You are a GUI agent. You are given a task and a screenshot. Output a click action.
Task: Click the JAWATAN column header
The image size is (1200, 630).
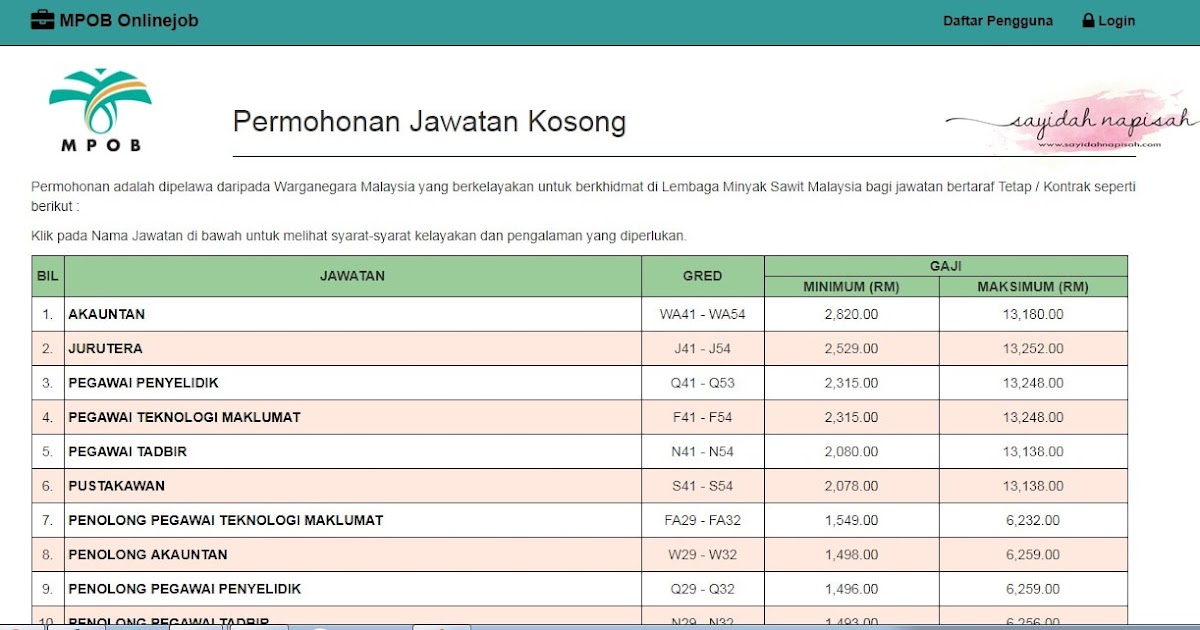coord(352,276)
